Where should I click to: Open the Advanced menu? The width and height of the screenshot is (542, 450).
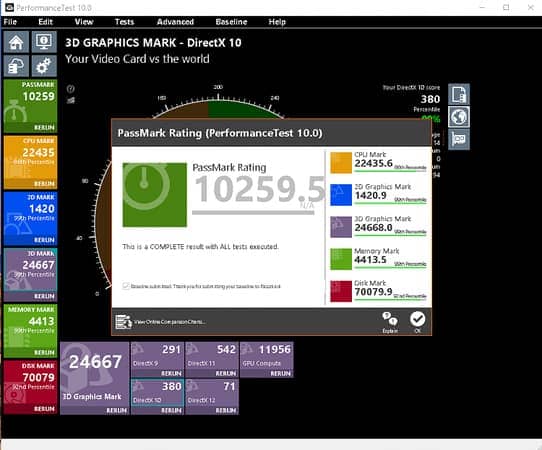click(x=175, y=22)
